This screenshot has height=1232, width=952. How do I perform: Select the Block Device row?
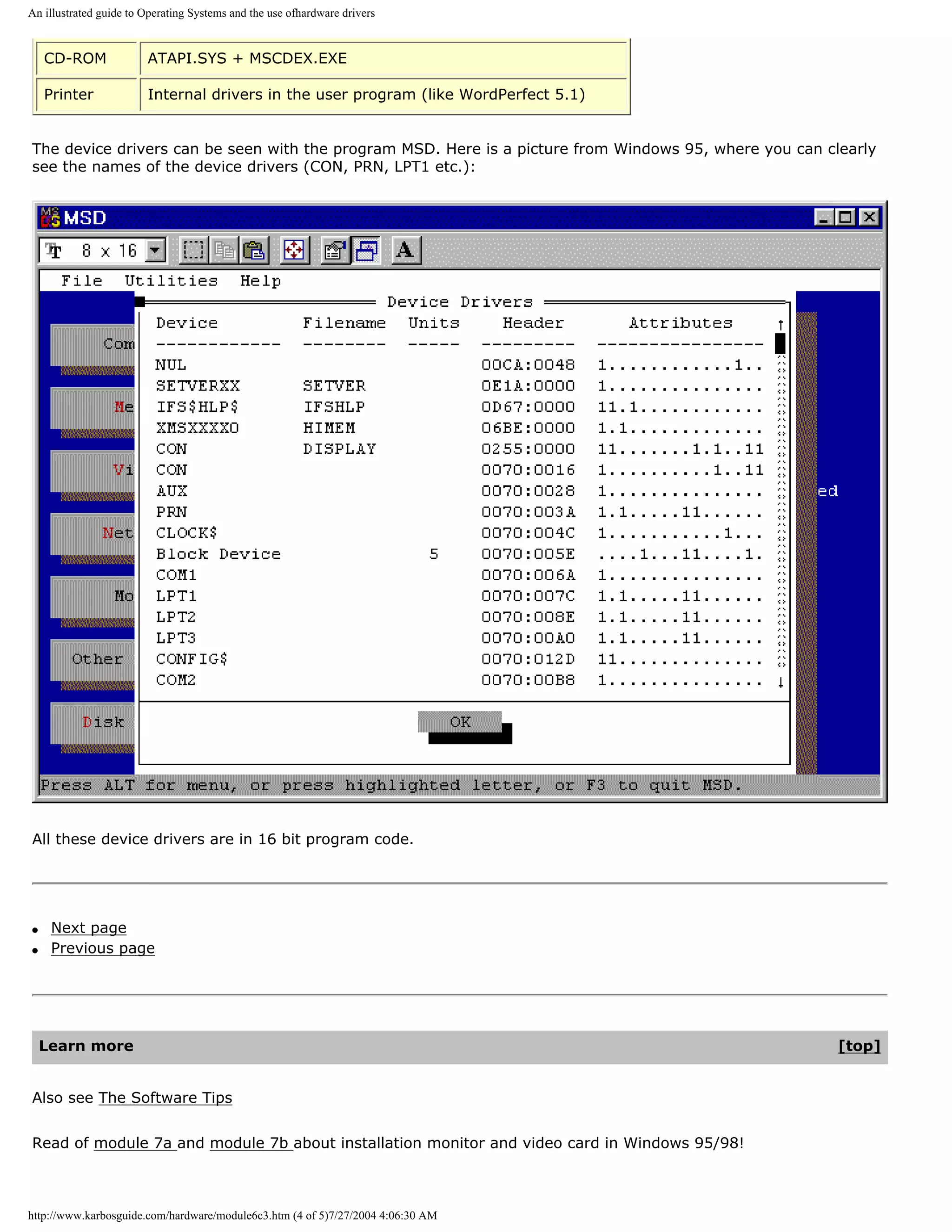click(x=459, y=555)
